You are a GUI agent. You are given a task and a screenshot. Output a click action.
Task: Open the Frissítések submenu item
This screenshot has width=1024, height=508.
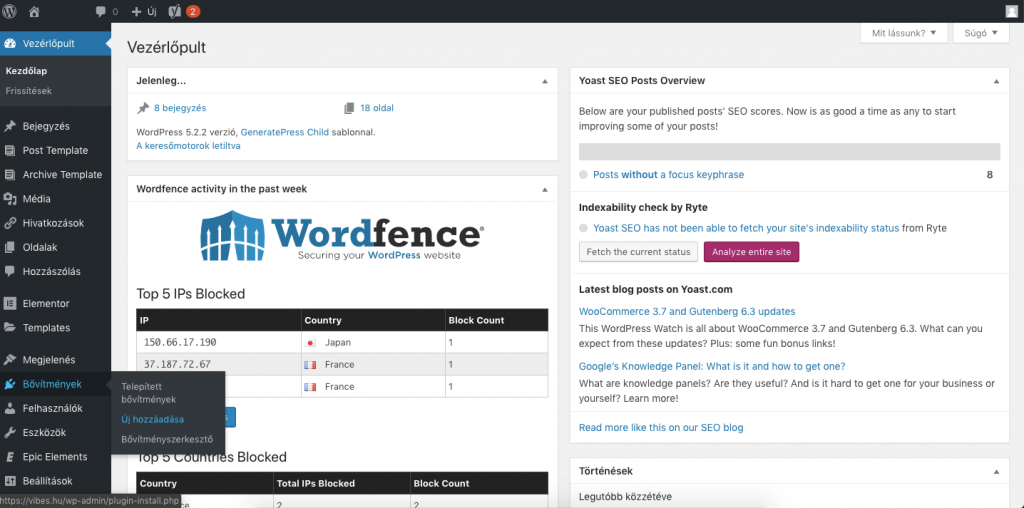click(x=28, y=91)
